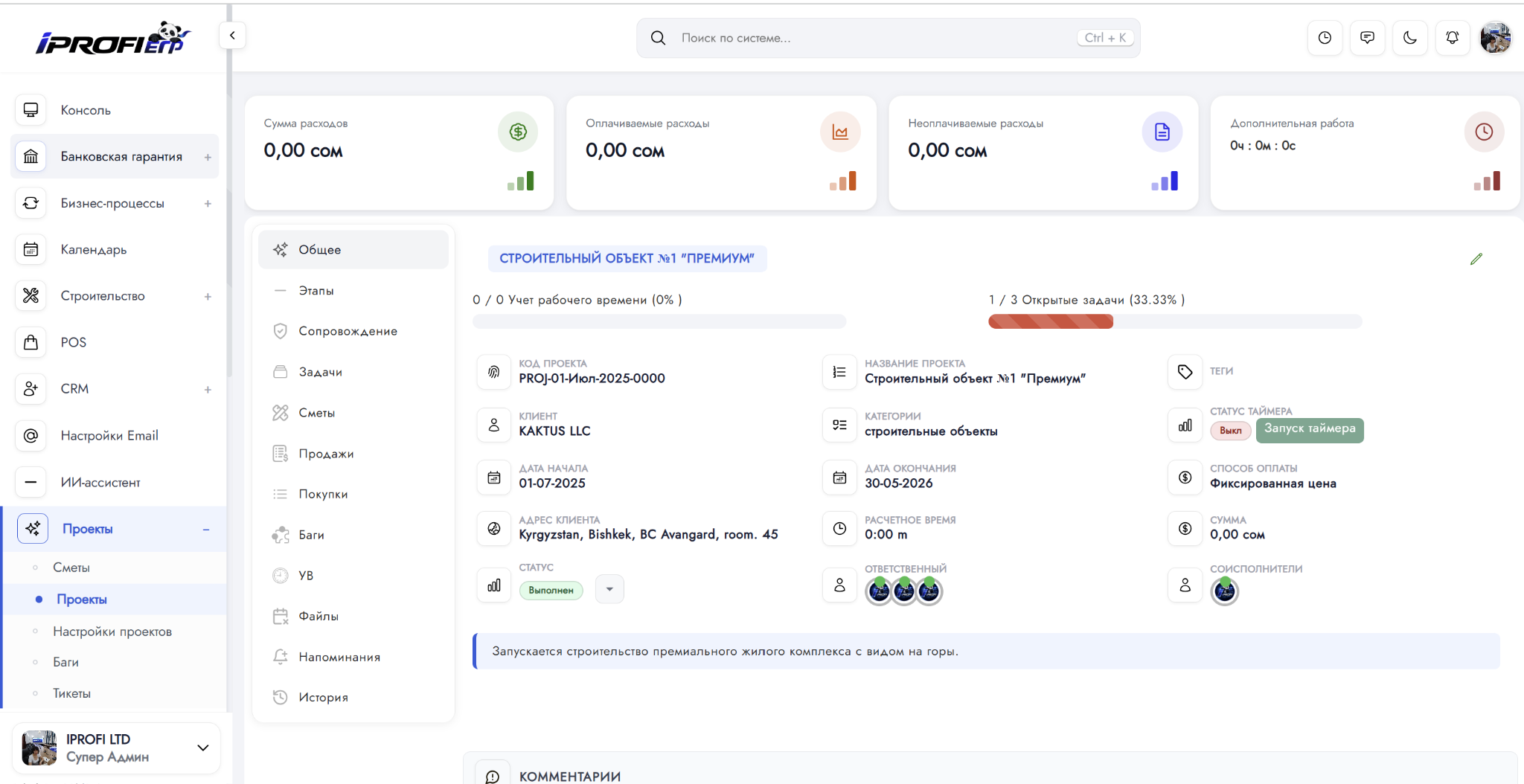
Task: Click the POS shopping bag icon
Action: pos(31,342)
